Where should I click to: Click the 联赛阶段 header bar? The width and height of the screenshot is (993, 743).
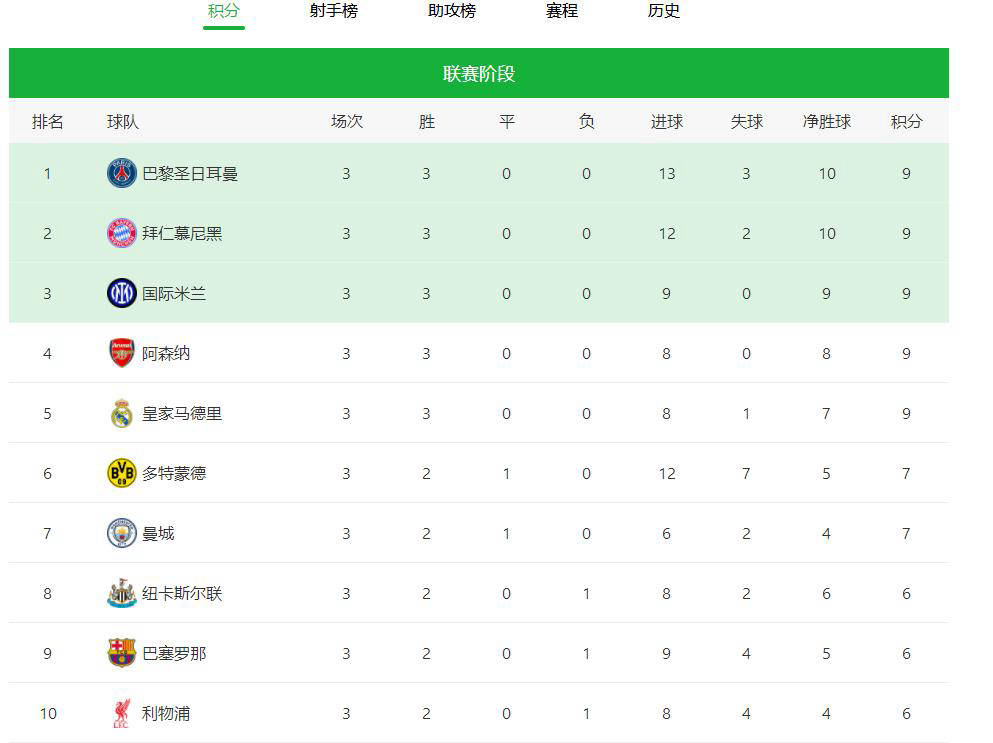477,74
